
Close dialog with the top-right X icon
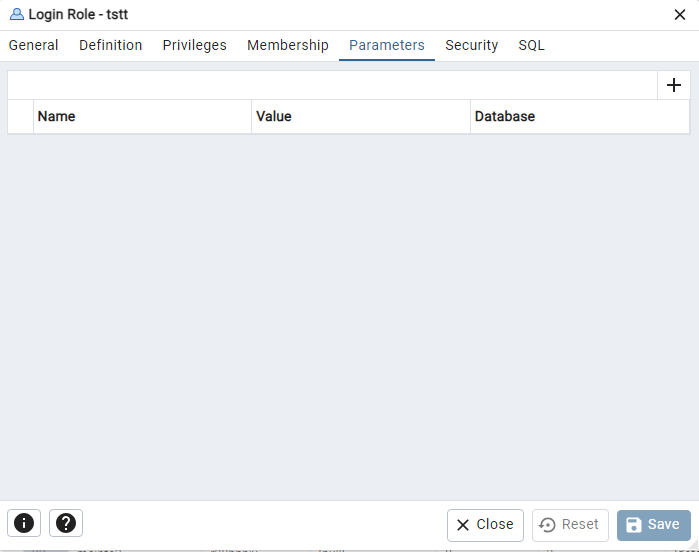click(x=679, y=15)
